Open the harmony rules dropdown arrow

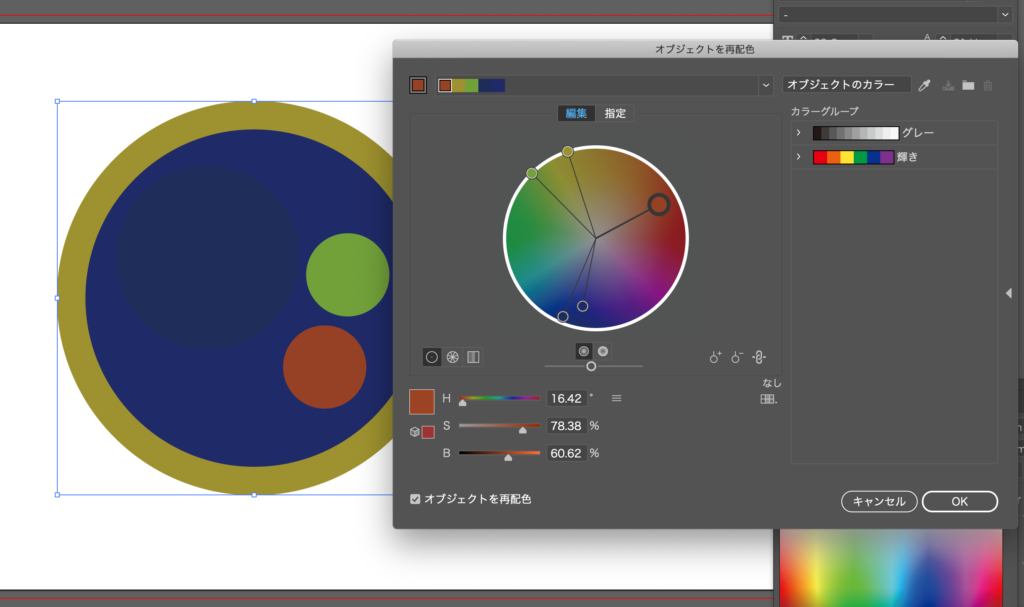(x=766, y=86)
